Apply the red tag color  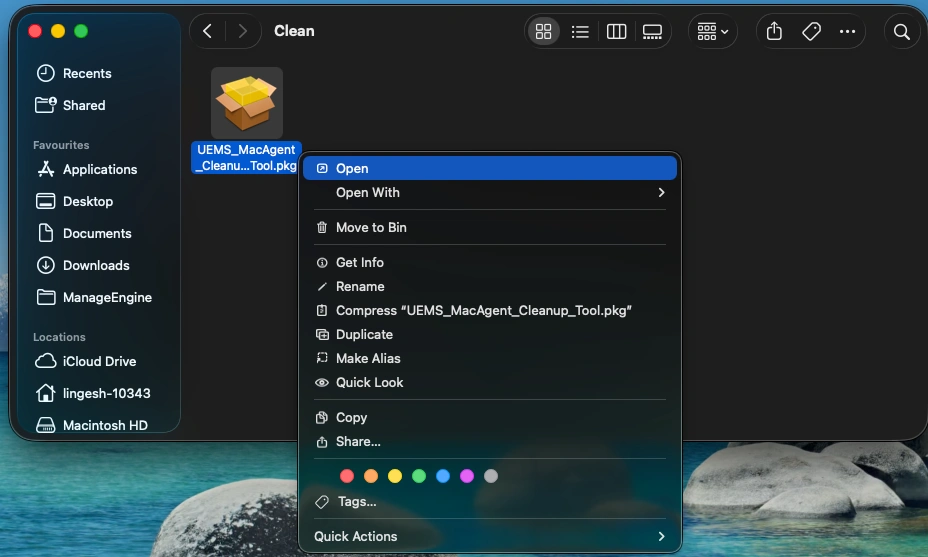(x=347, y=476)
